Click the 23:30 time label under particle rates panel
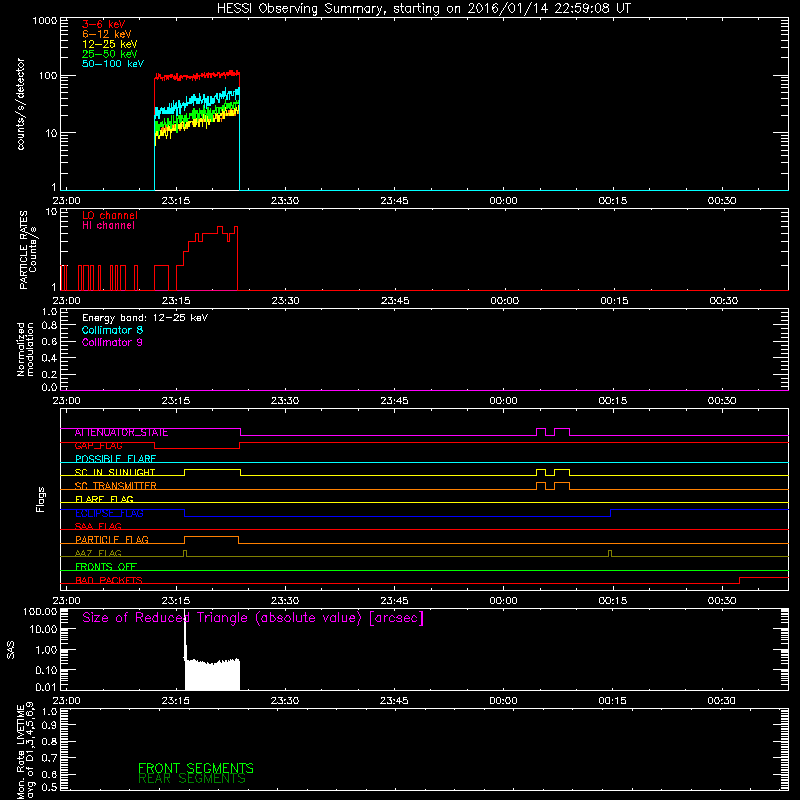Viewport: 800px width, 800px height. point(285,301)
